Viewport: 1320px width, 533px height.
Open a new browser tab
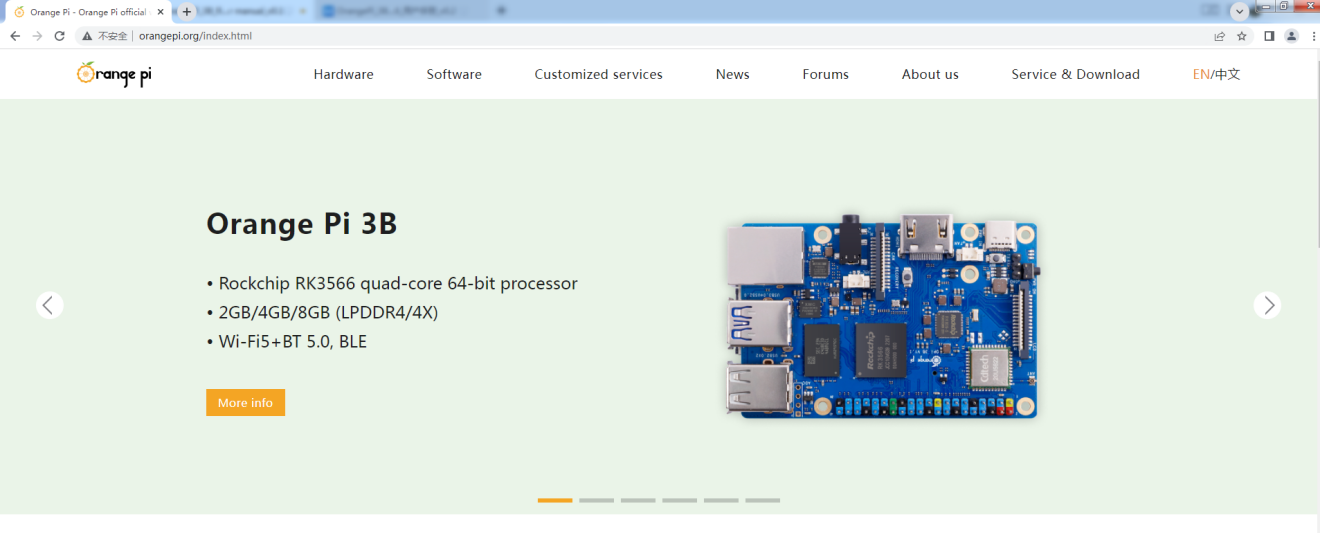186,12
